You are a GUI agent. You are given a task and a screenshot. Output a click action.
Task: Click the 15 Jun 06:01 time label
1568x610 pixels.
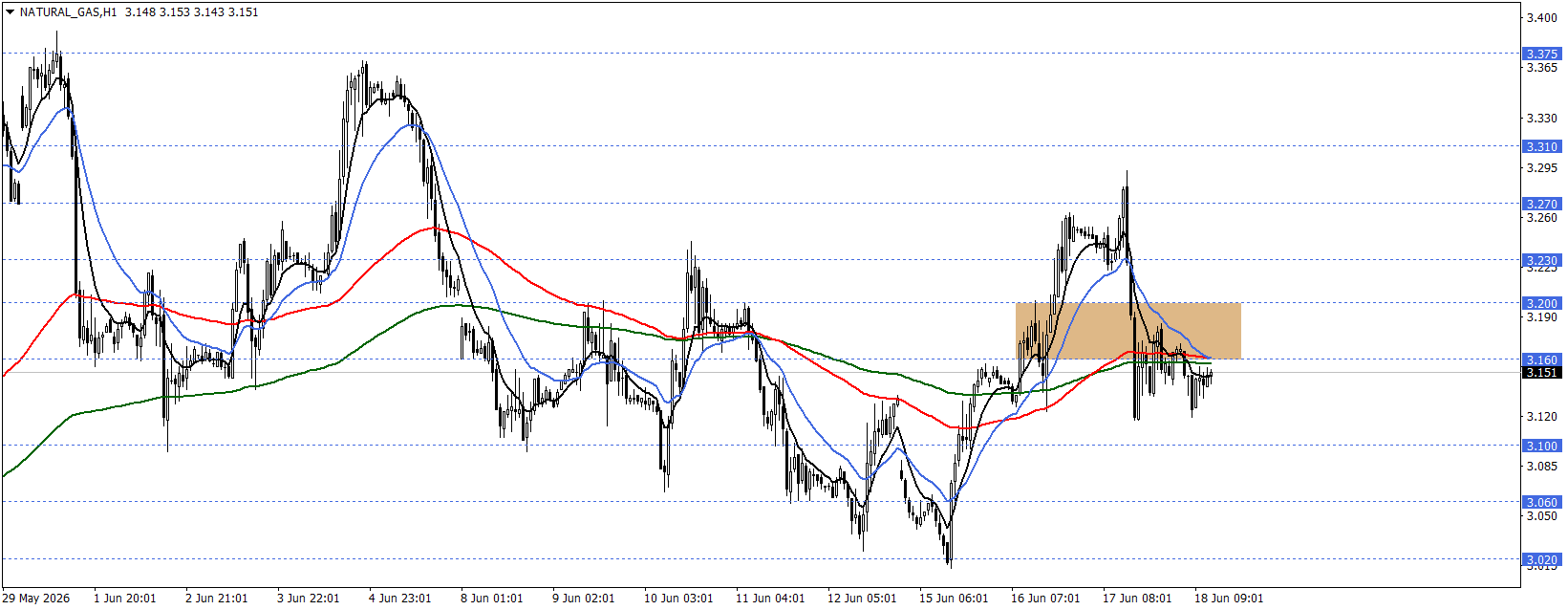(x=954, y=599)
